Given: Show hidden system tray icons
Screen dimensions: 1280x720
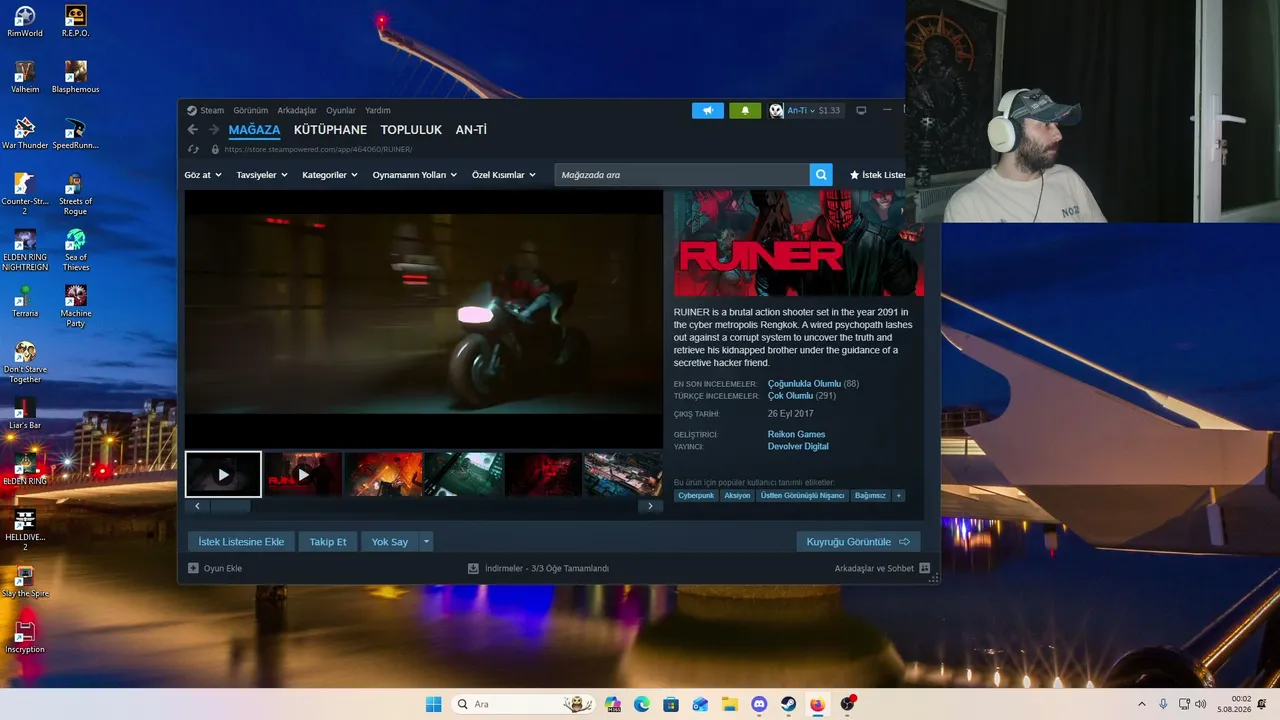Looking at the screenshot, I should coord(1141,704).
